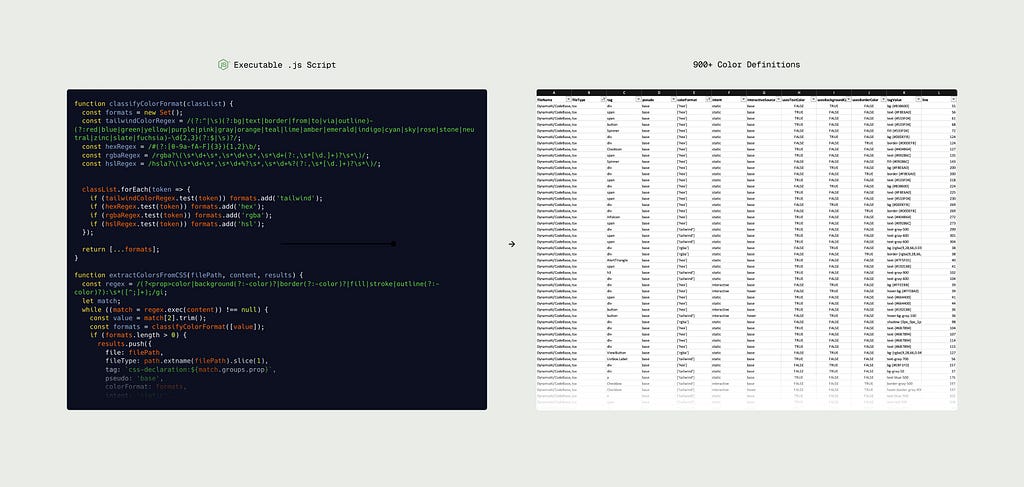Viewport: 1024px width, 487px height.
Task: Open the tag column filter dropdown
Action: [x=638, y=99]
